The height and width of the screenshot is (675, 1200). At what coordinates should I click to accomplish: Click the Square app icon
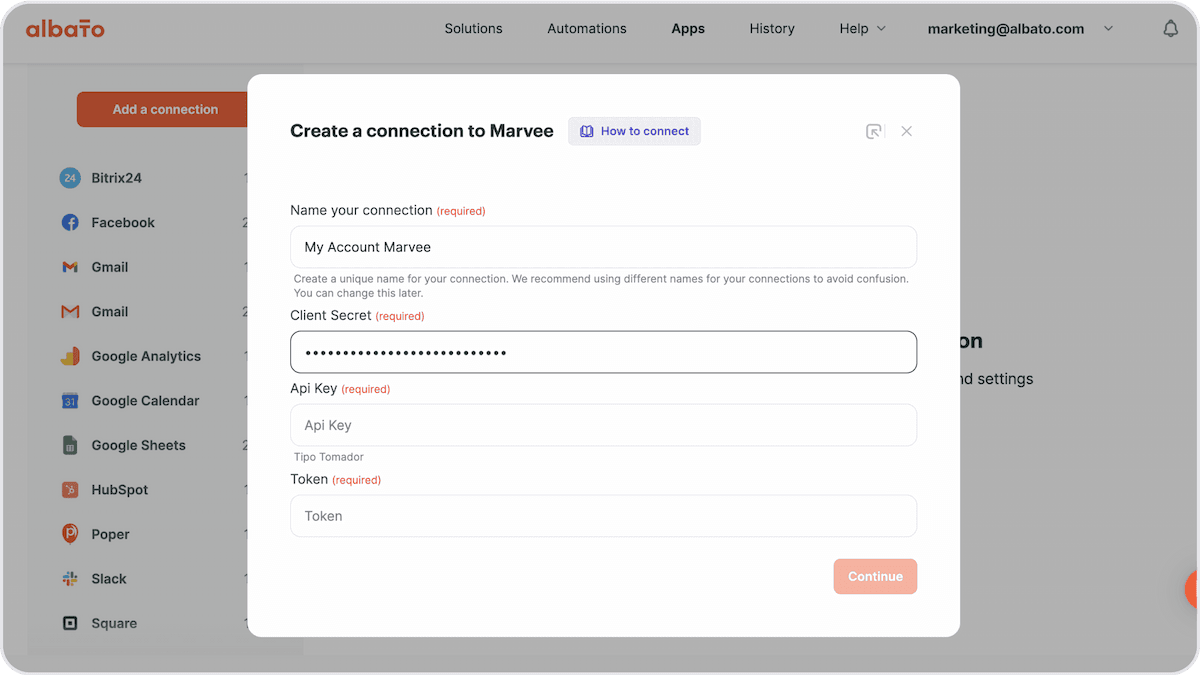(70, 623)
